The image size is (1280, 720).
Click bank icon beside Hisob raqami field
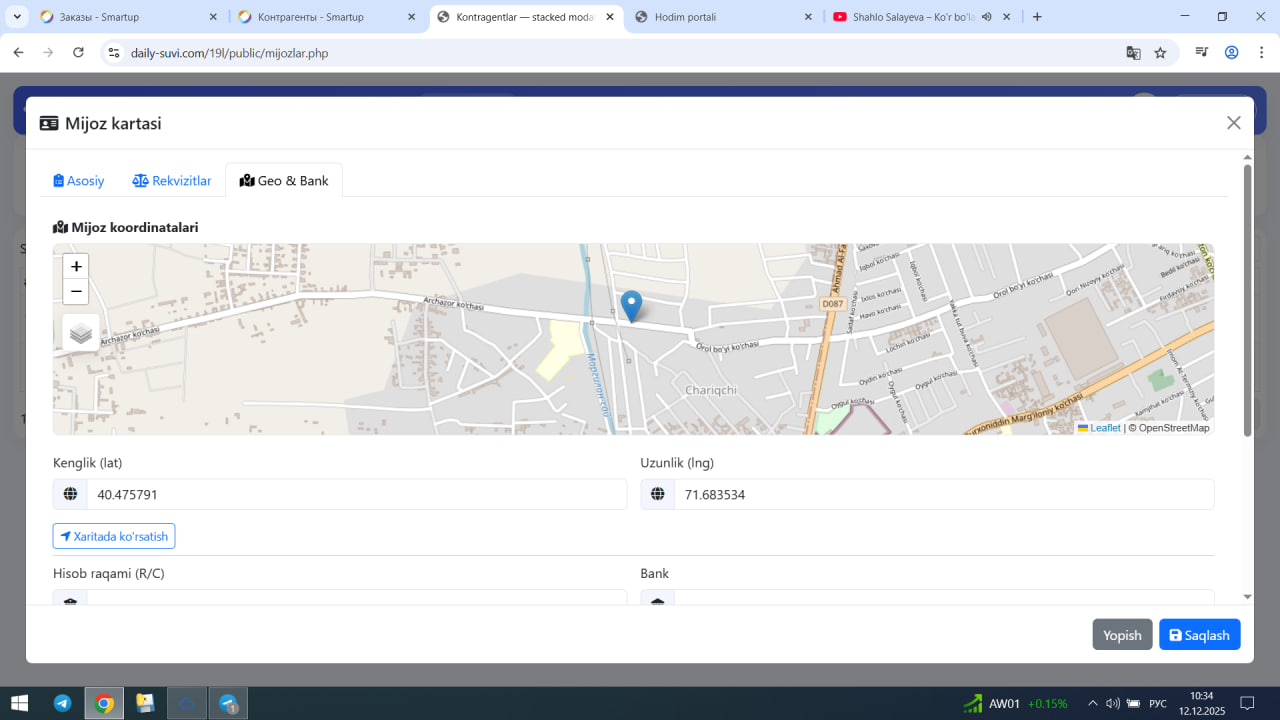click(x=70, y=598)
